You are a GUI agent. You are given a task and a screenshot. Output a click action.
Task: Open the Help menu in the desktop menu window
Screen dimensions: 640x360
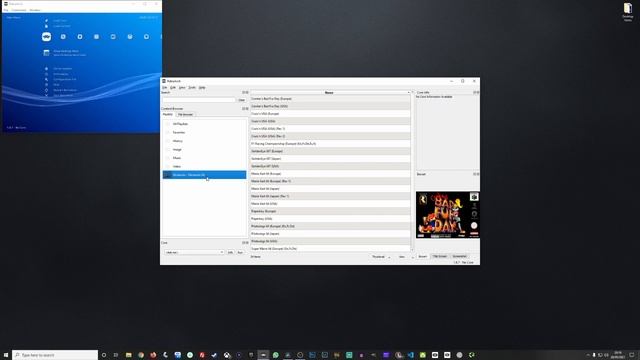point(202,87)
